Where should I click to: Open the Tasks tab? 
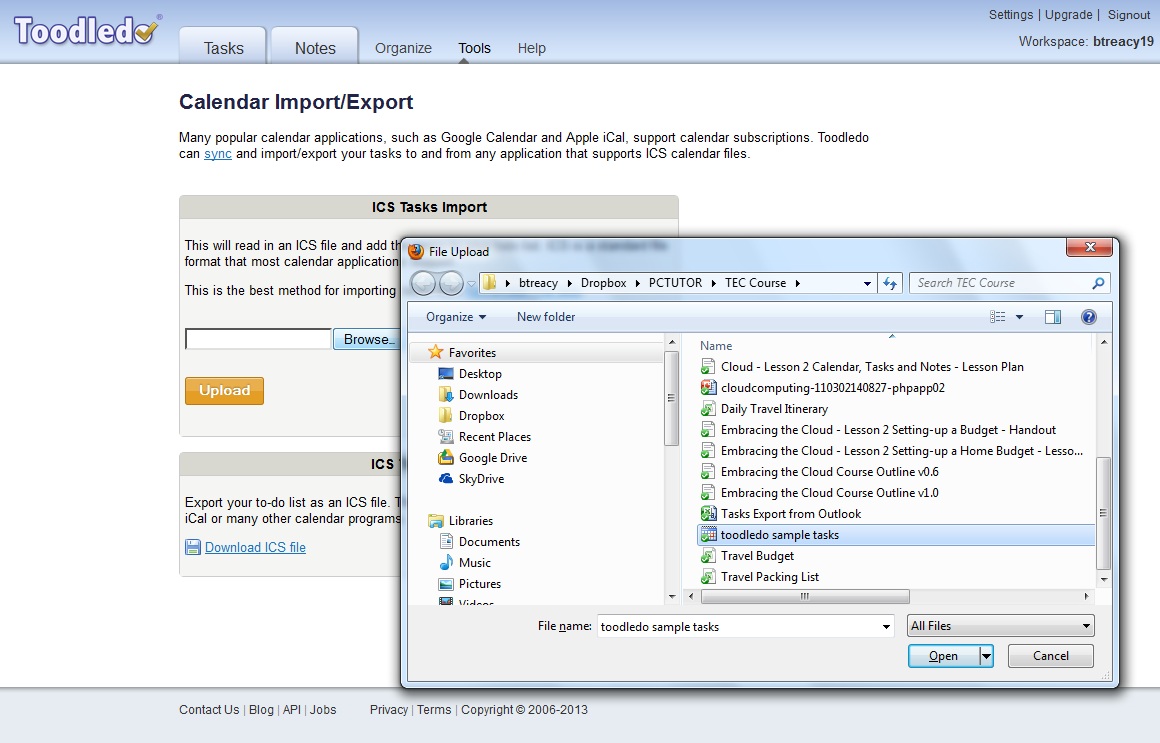(x=223, y=47)
